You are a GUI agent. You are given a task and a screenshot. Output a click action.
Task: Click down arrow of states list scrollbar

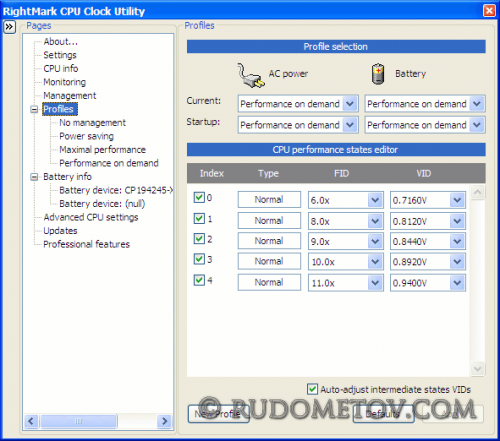[477, 369]
